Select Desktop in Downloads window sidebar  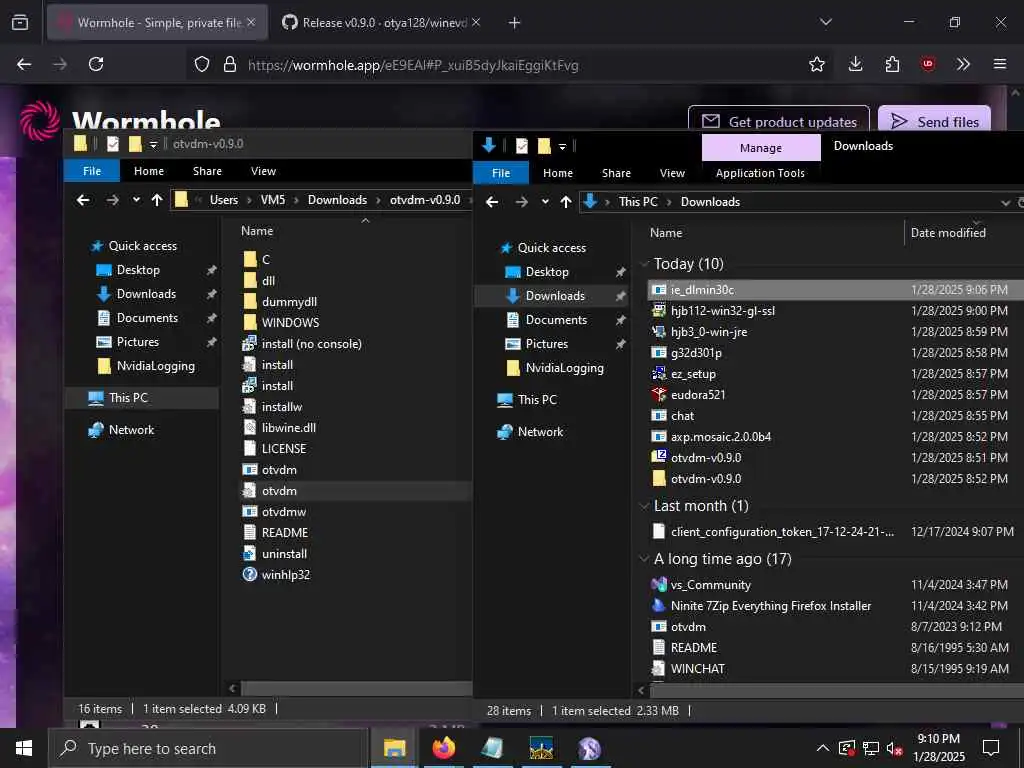pyautogui.click(x=547, y=272)
